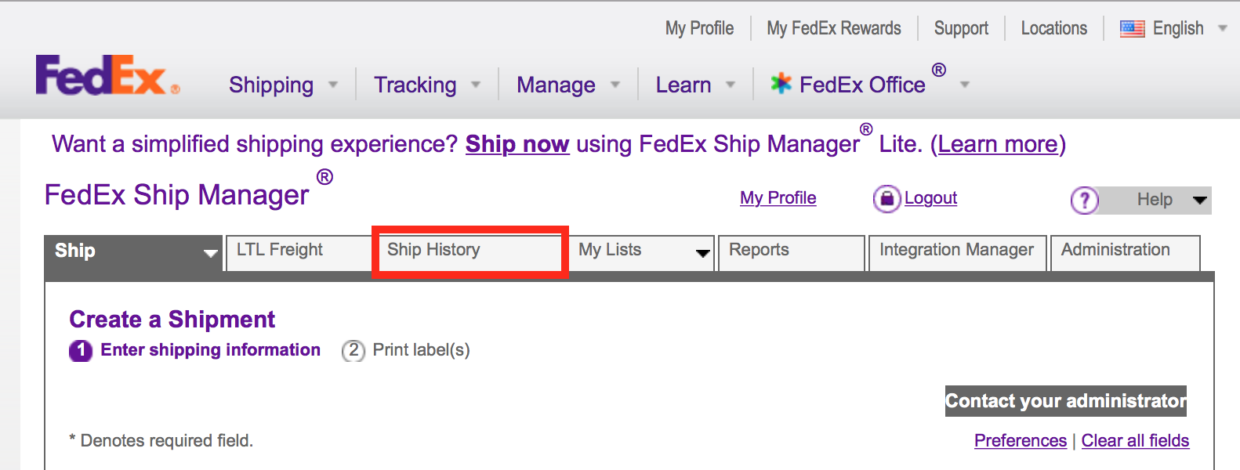Click the purple question mark Help icon
The image size is (1240, 470).
coord(1084,201)
